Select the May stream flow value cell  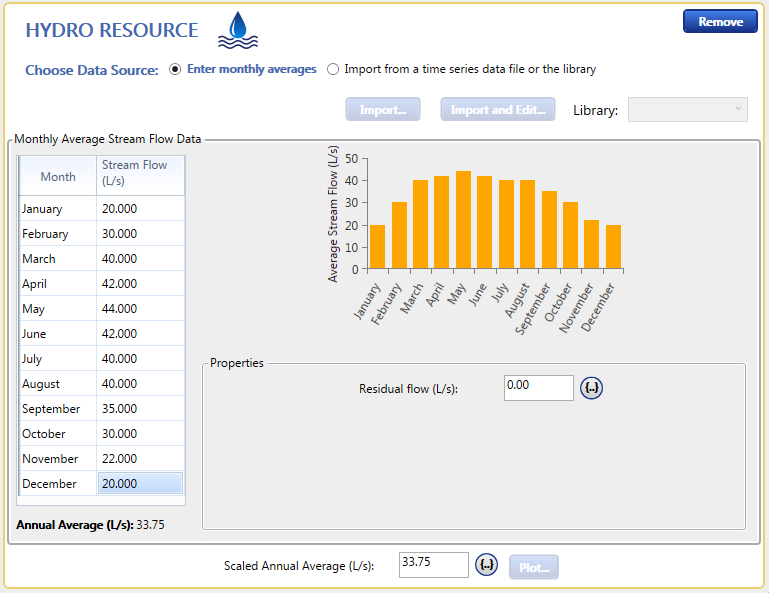[x=140, y=309]
